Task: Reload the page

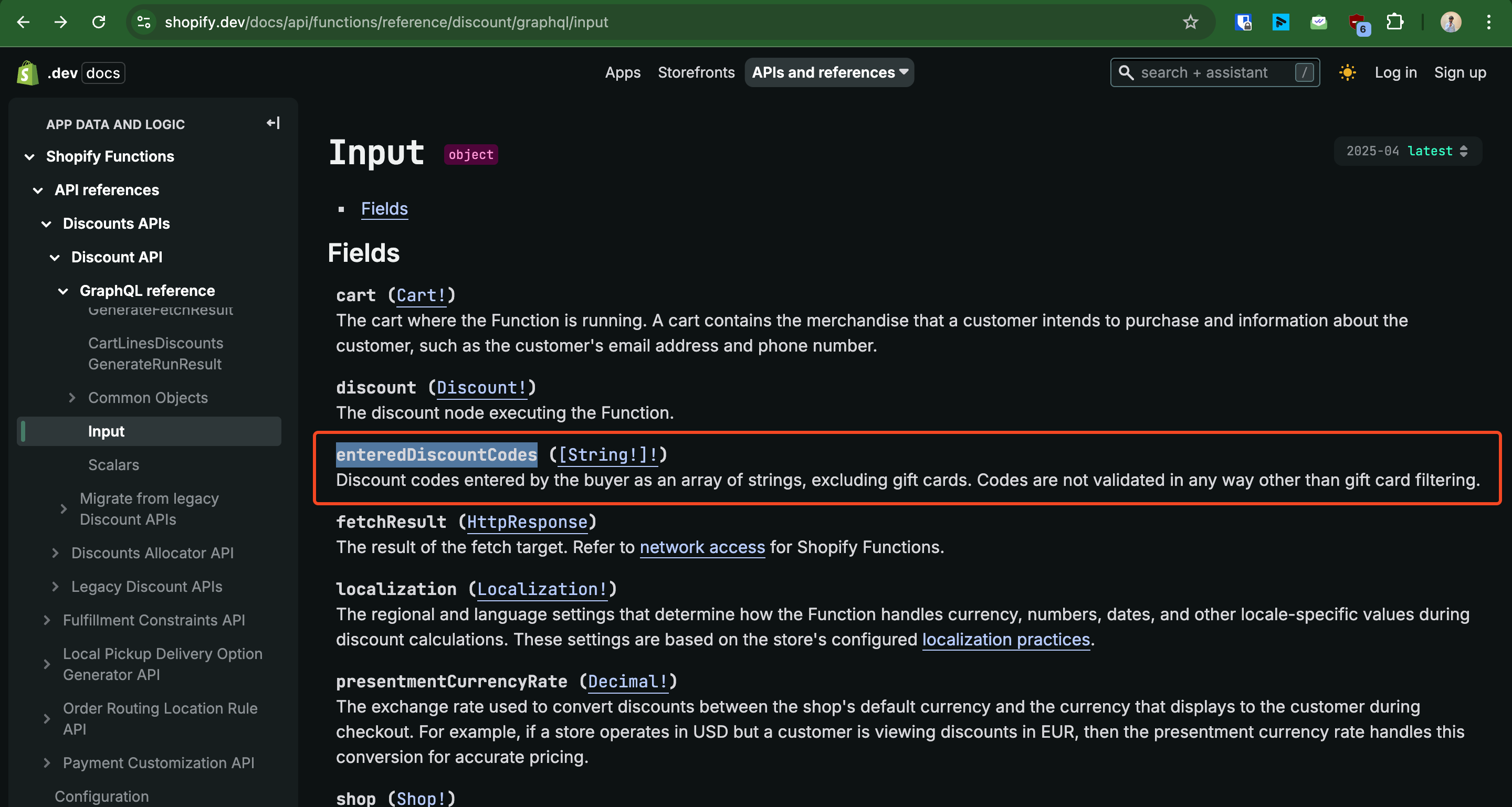Action: pos(99,22)
